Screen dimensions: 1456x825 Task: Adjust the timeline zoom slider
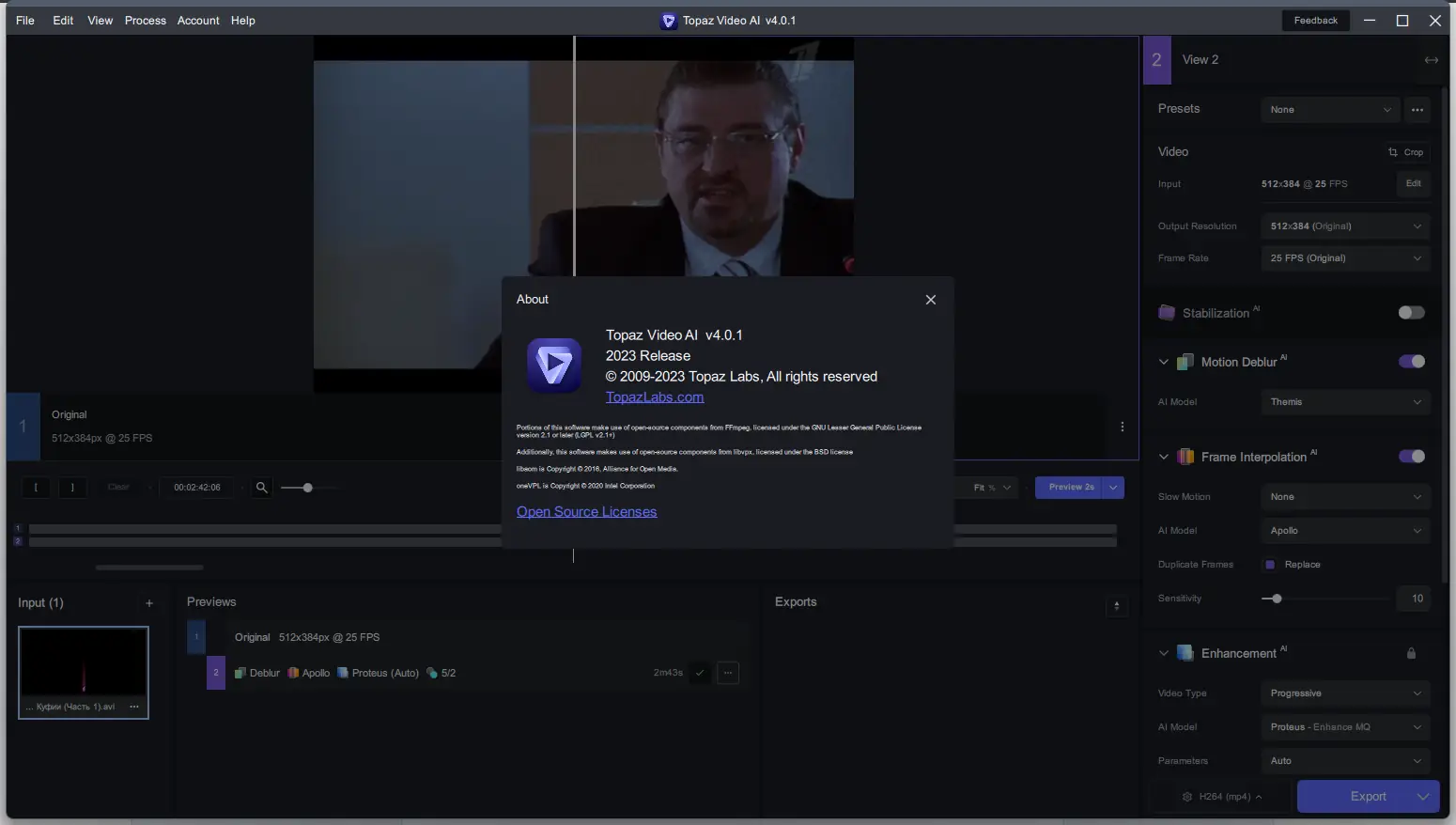coord(307,488)
